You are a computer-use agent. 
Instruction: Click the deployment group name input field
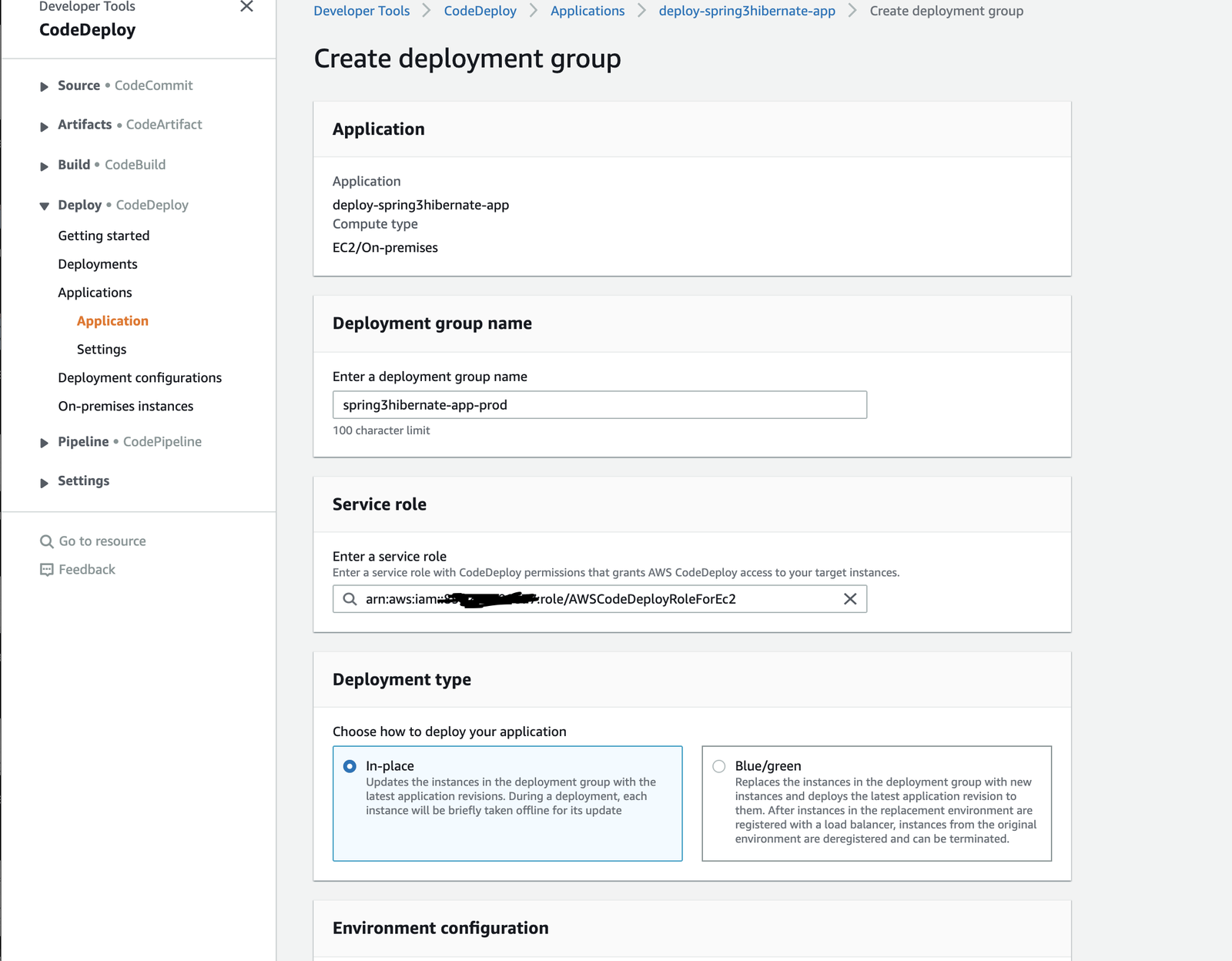599,405
